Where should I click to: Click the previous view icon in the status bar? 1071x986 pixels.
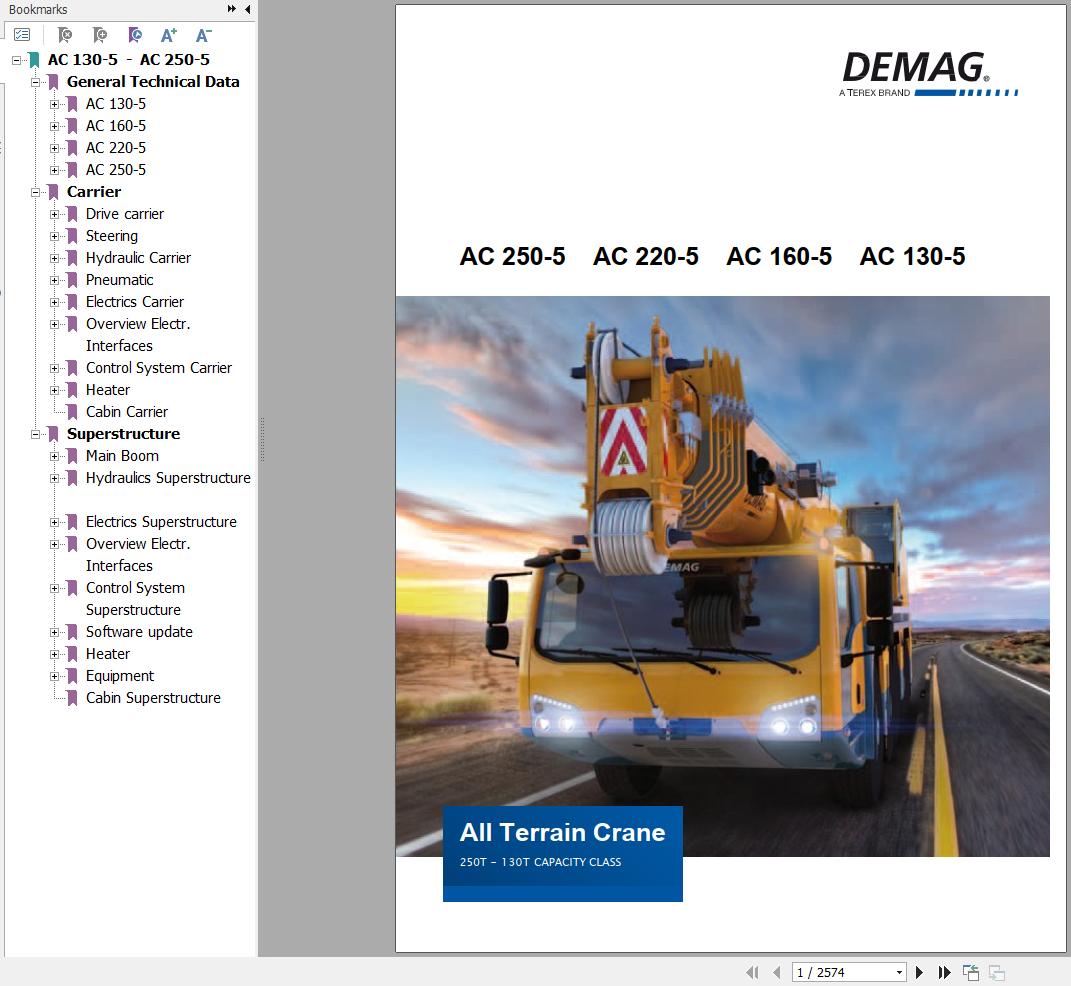click(970, 972)
